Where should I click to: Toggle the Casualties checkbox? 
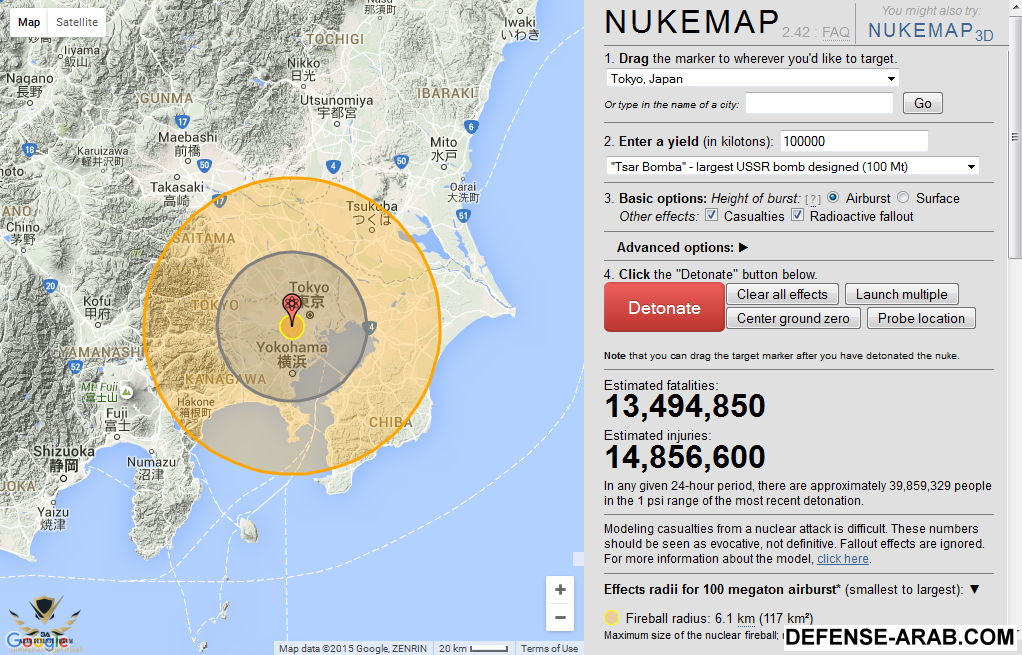pos(712,215)
